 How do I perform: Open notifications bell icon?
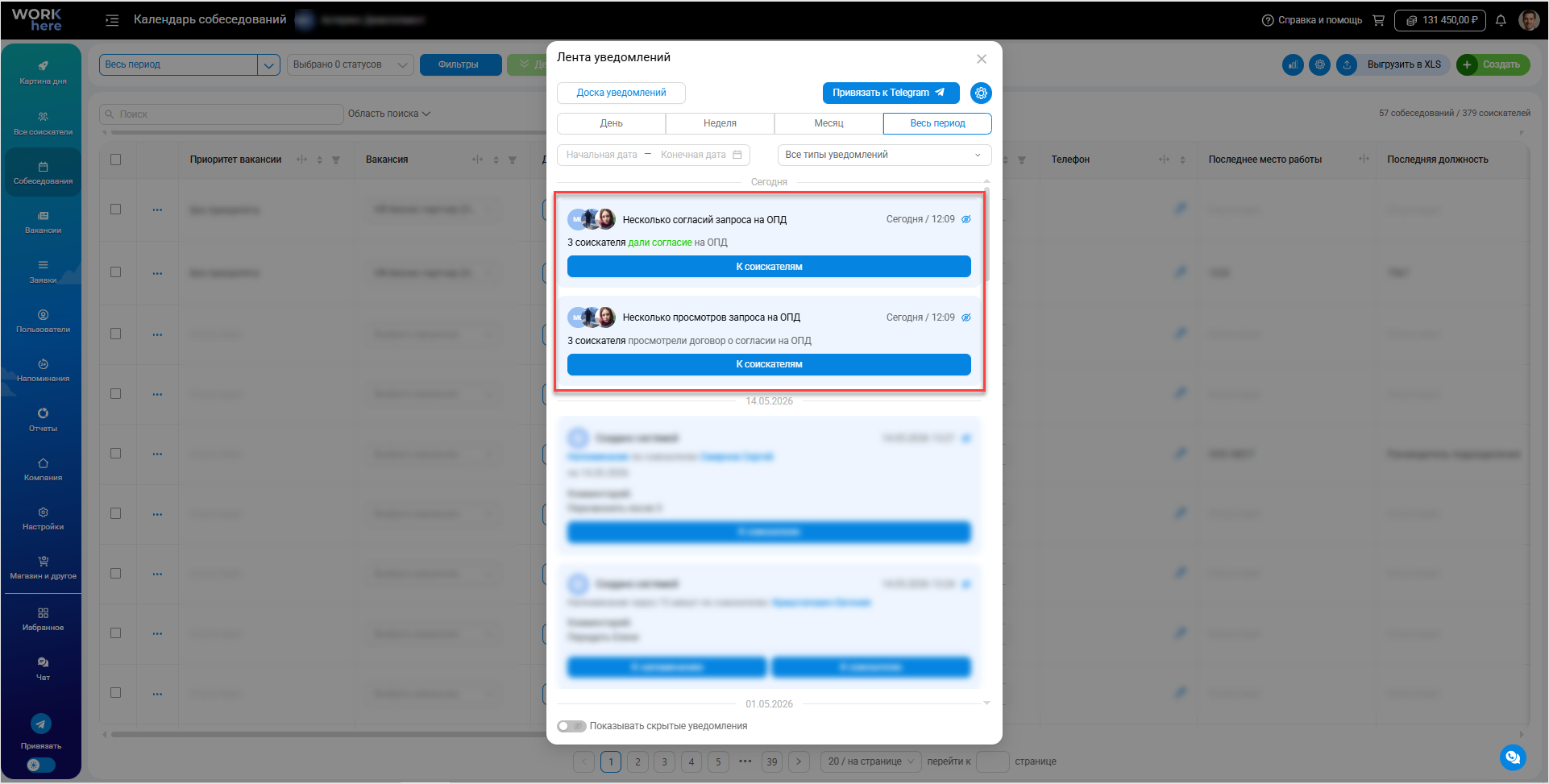tap(1501, 20)
